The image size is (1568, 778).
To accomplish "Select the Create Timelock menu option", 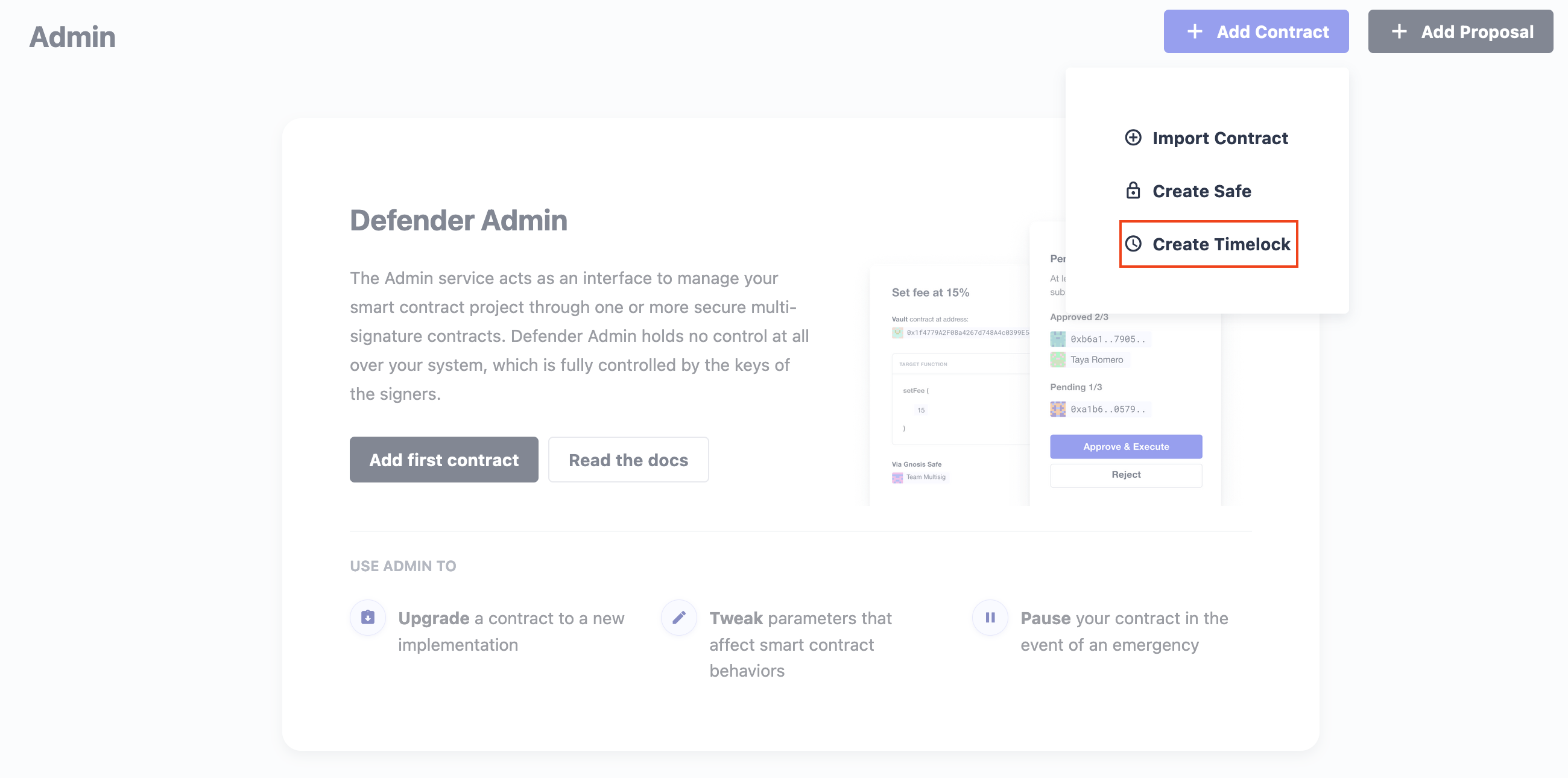I will click(1208, 244).
